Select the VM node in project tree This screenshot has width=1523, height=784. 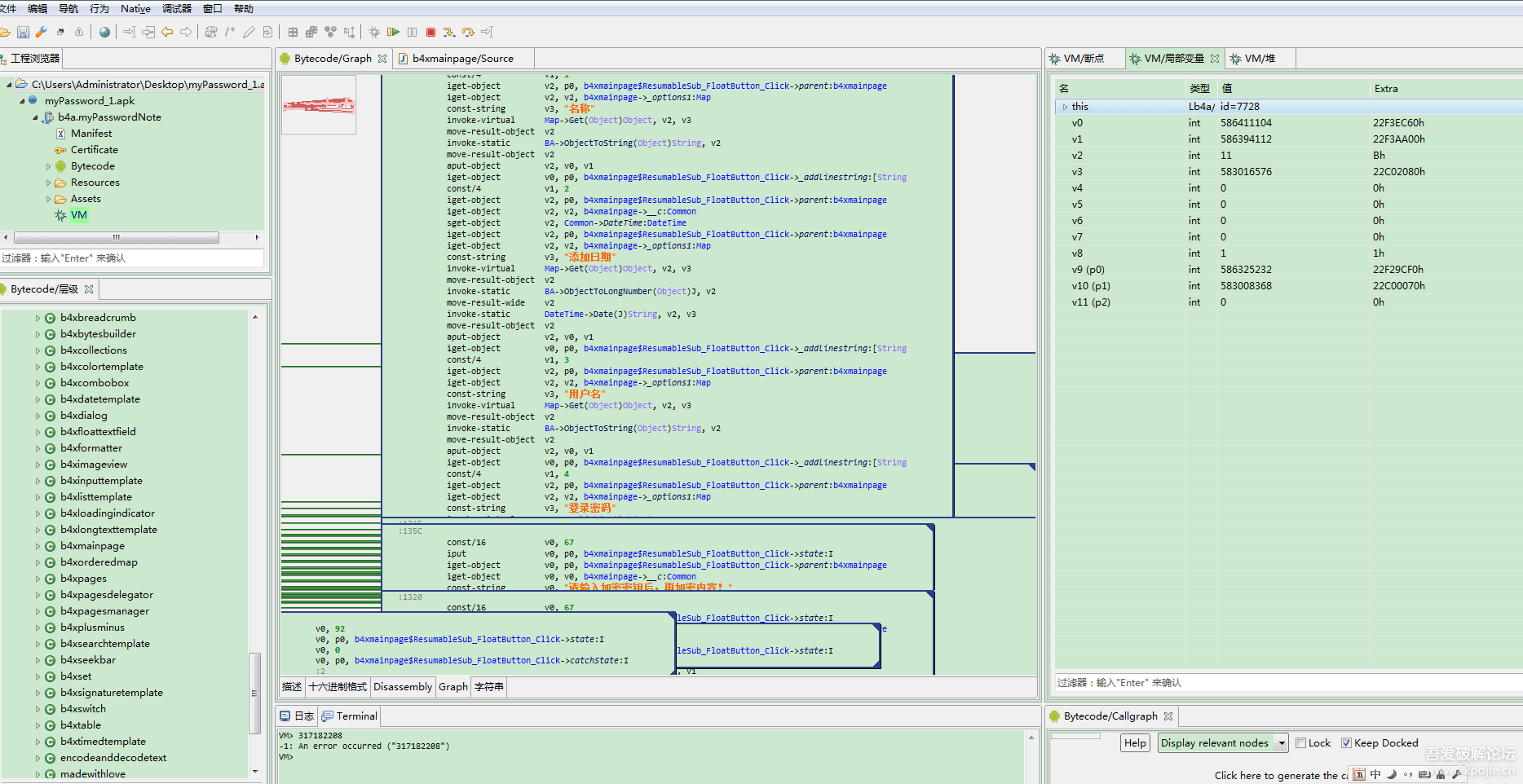pos(78,215)
